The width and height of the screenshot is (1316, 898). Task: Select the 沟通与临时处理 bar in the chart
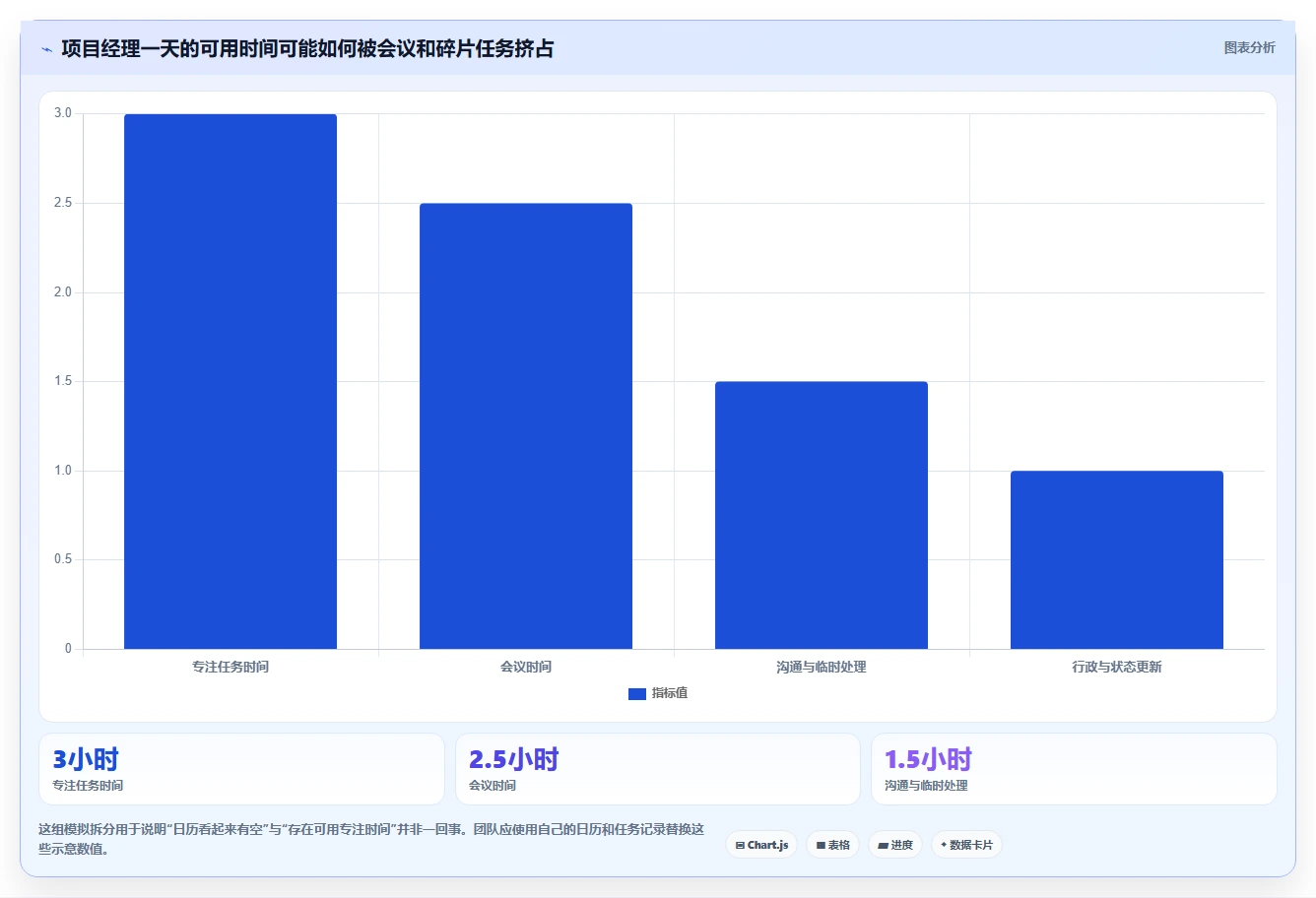tap(822, 515)
